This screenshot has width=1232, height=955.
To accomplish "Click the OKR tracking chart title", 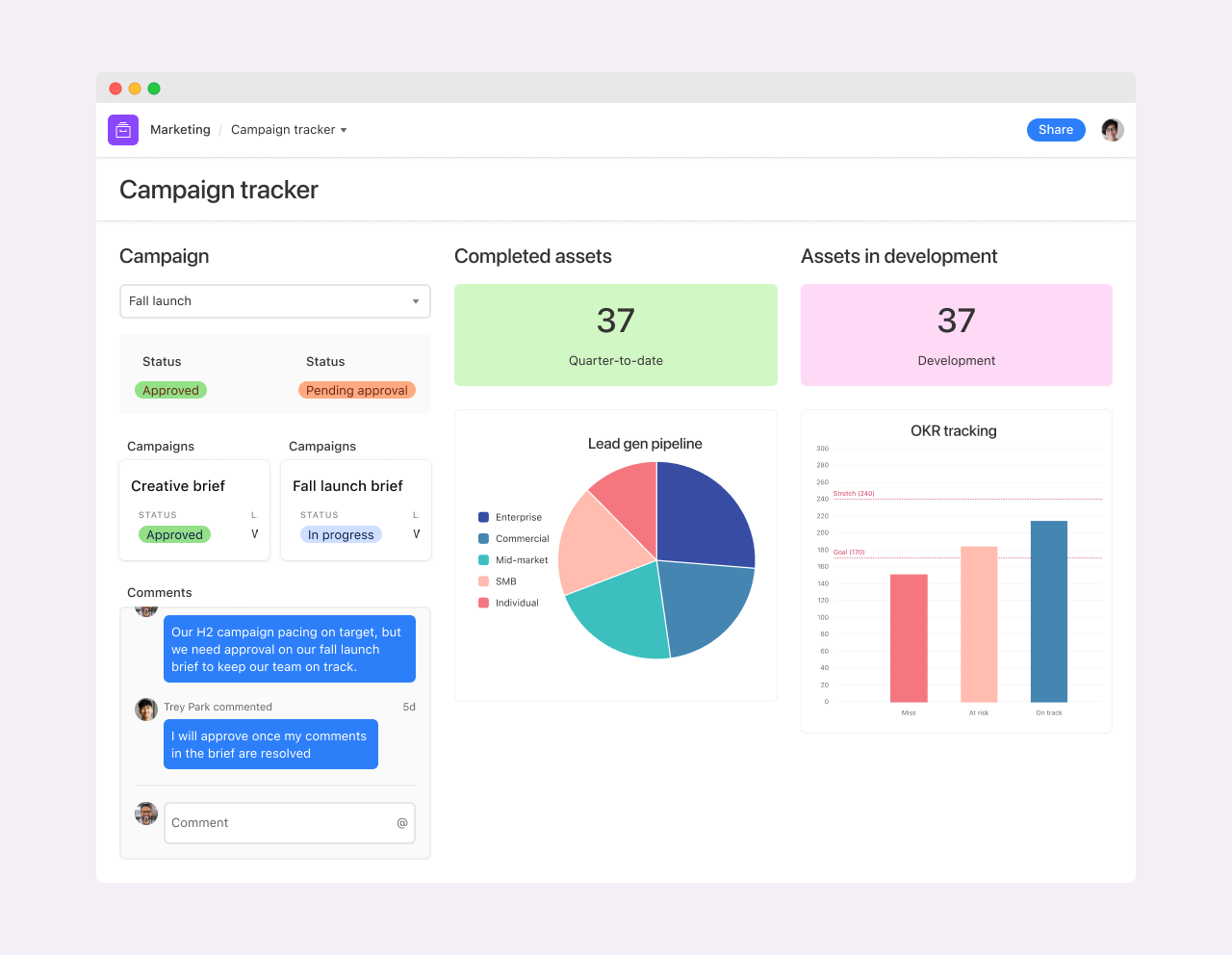I will 954,431.
